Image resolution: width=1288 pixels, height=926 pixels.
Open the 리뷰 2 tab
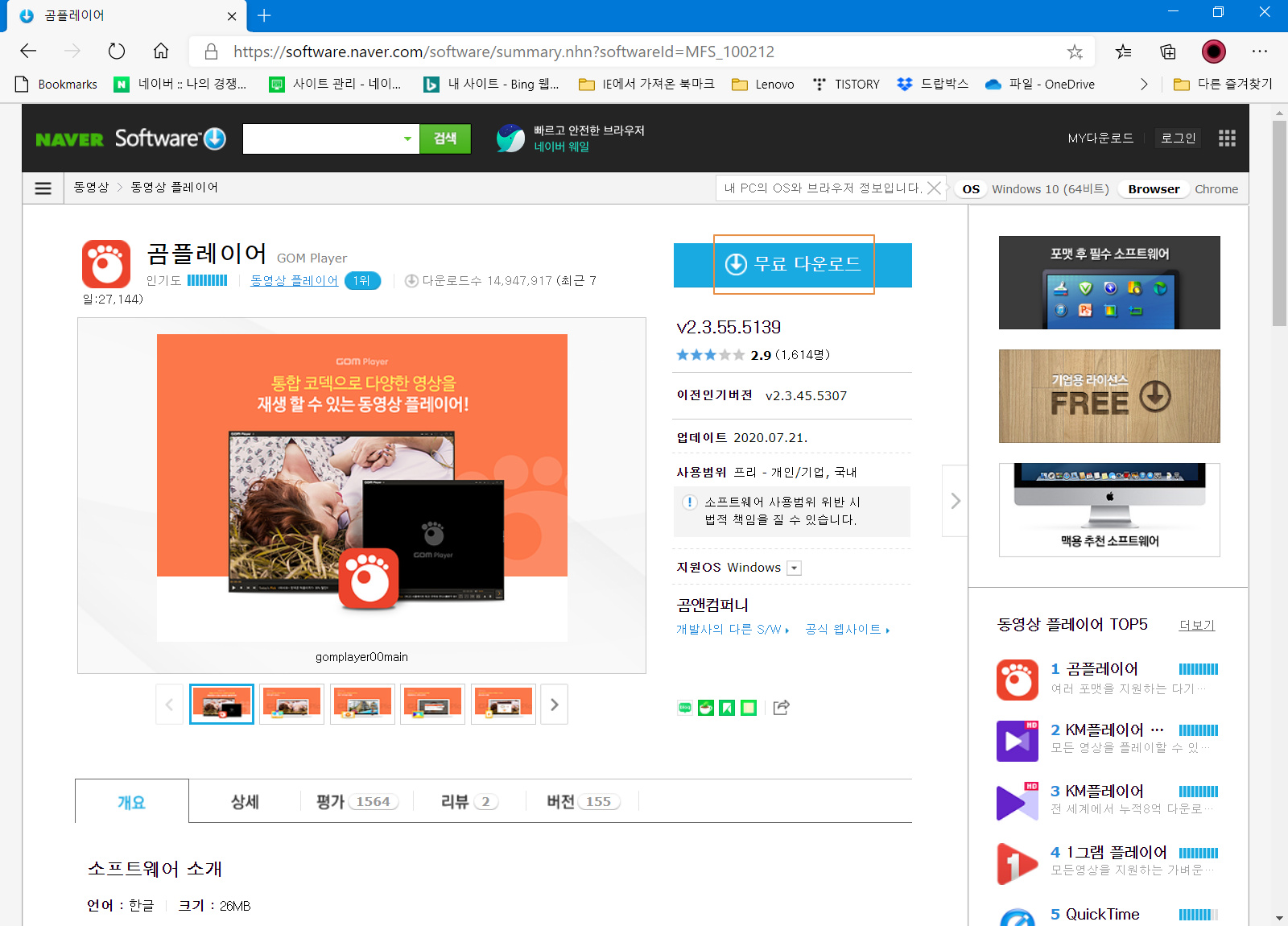tap(469, 801)
